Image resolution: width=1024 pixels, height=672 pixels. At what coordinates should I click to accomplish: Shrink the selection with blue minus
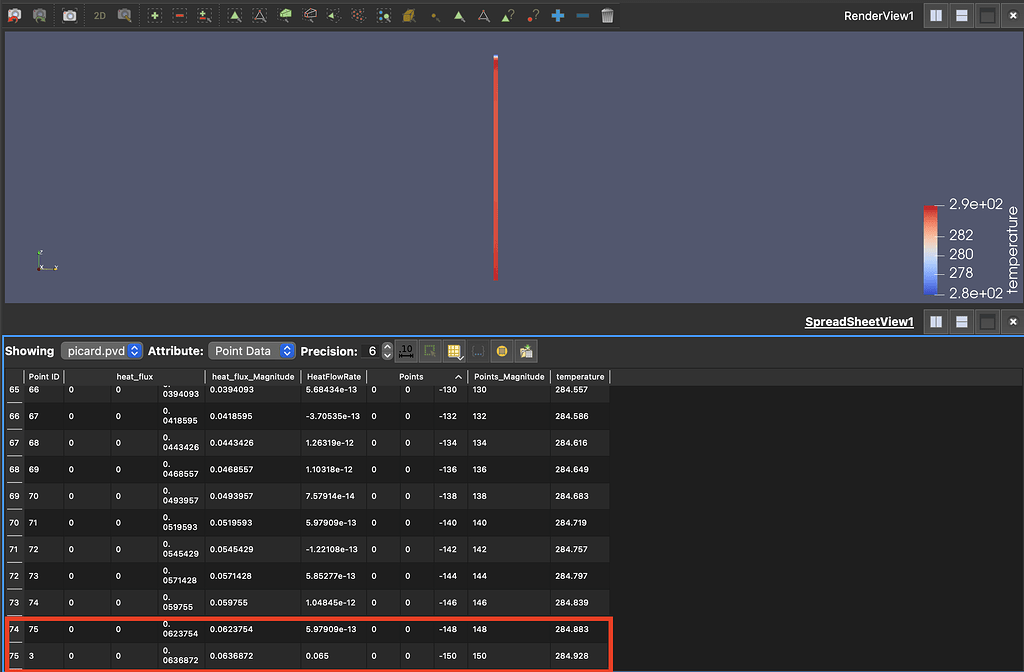[x=583, y=16]
